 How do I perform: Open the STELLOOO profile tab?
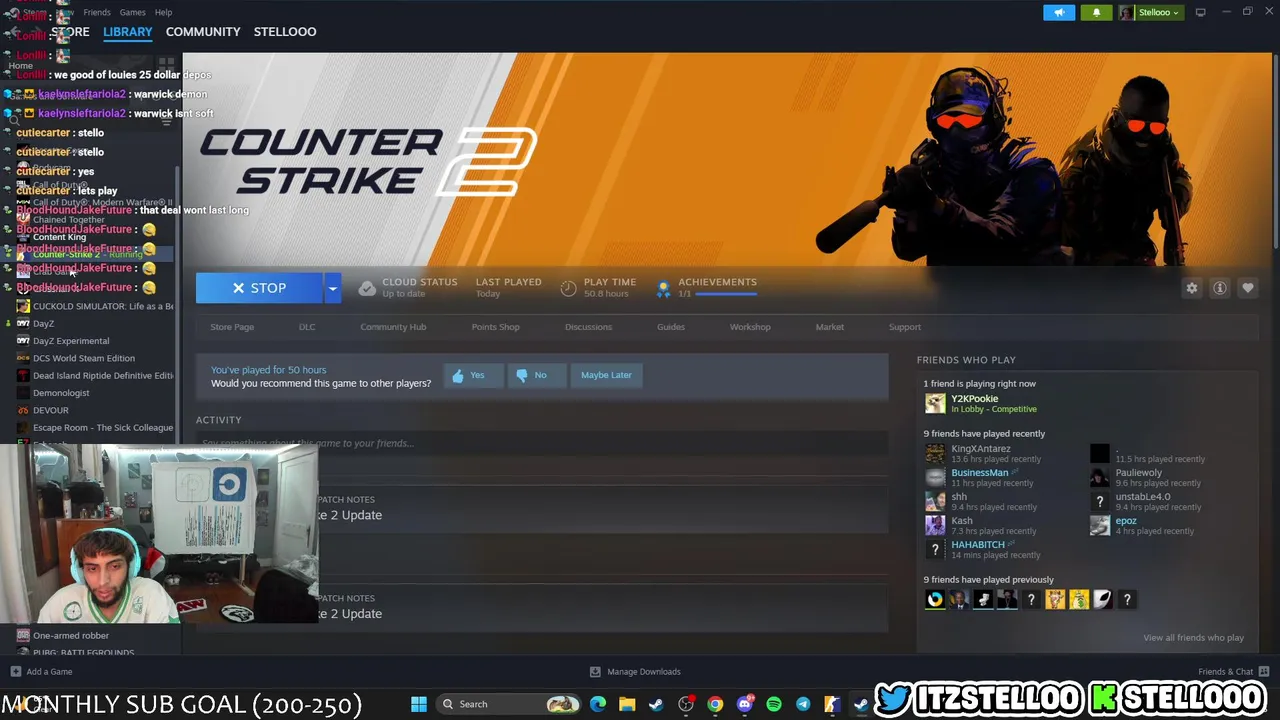click(285, 32)
